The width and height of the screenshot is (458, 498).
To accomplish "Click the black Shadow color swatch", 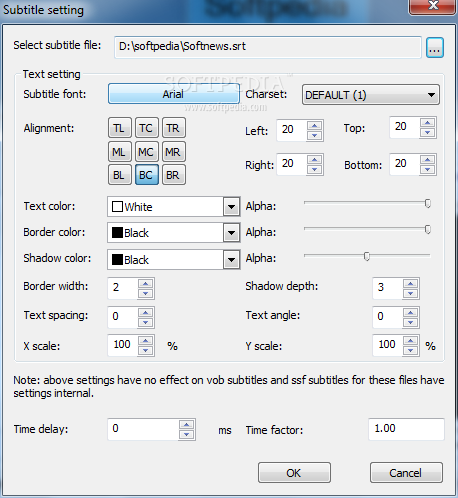I will click(x=117, y=259).
